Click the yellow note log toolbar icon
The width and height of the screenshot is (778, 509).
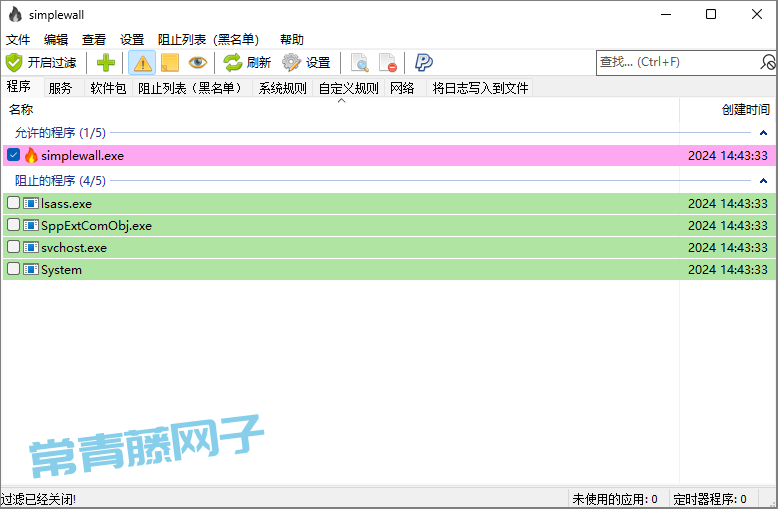170,62
